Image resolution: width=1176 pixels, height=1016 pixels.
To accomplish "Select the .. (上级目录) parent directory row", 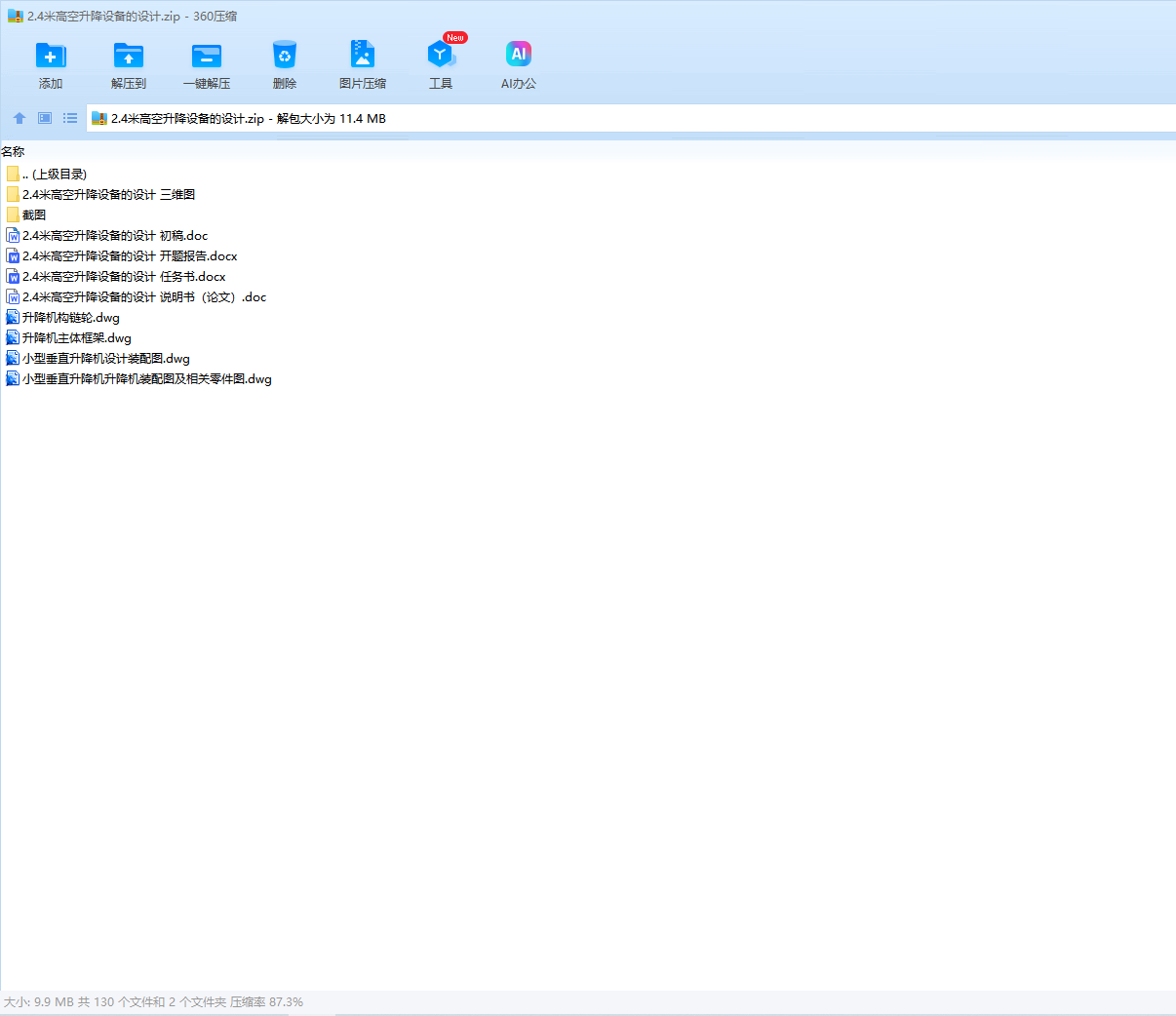I will 55,174.
